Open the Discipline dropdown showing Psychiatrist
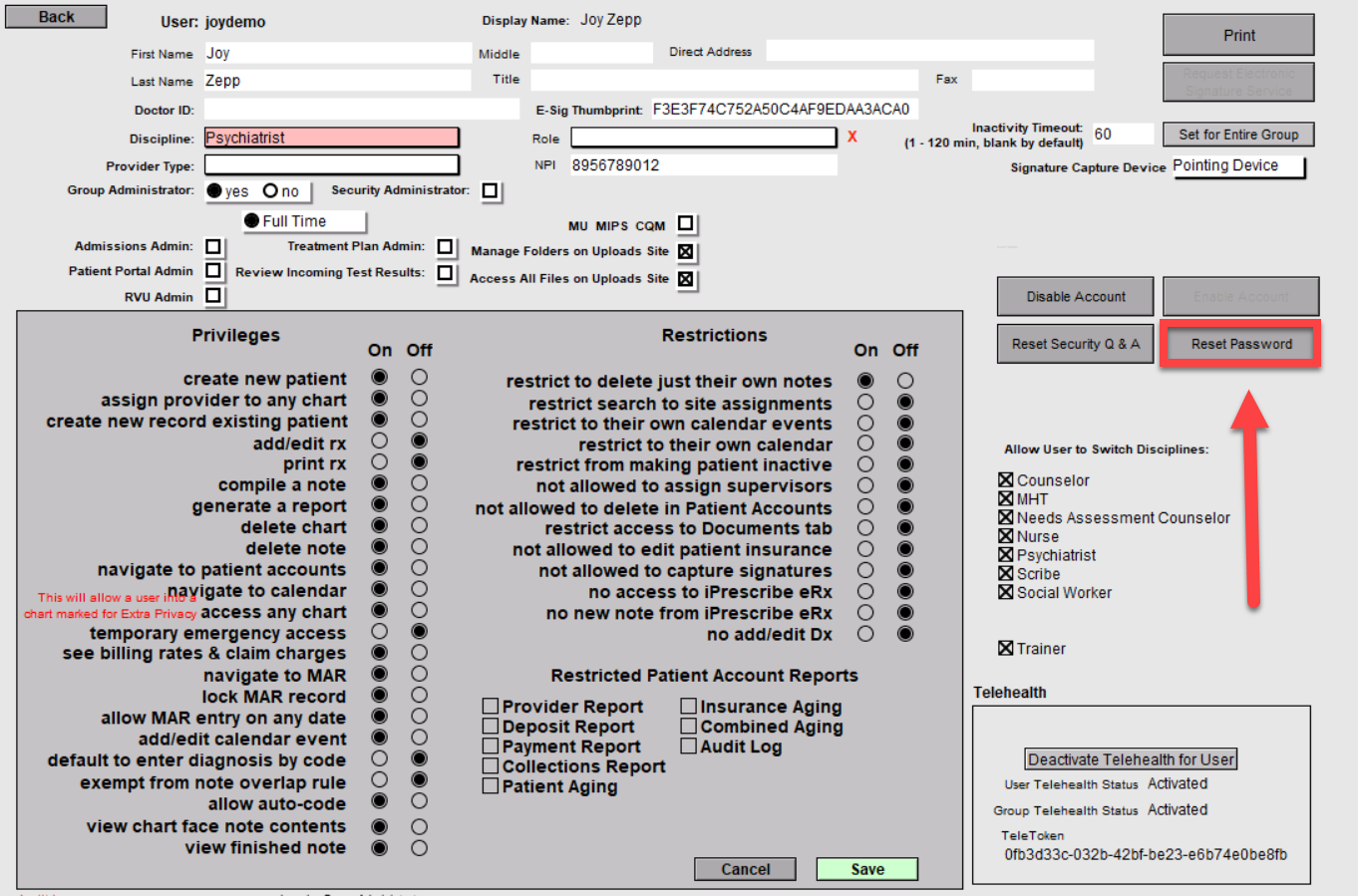This screenshot has width=1358, height=896. pyautogui.click(x=331, y=138)
